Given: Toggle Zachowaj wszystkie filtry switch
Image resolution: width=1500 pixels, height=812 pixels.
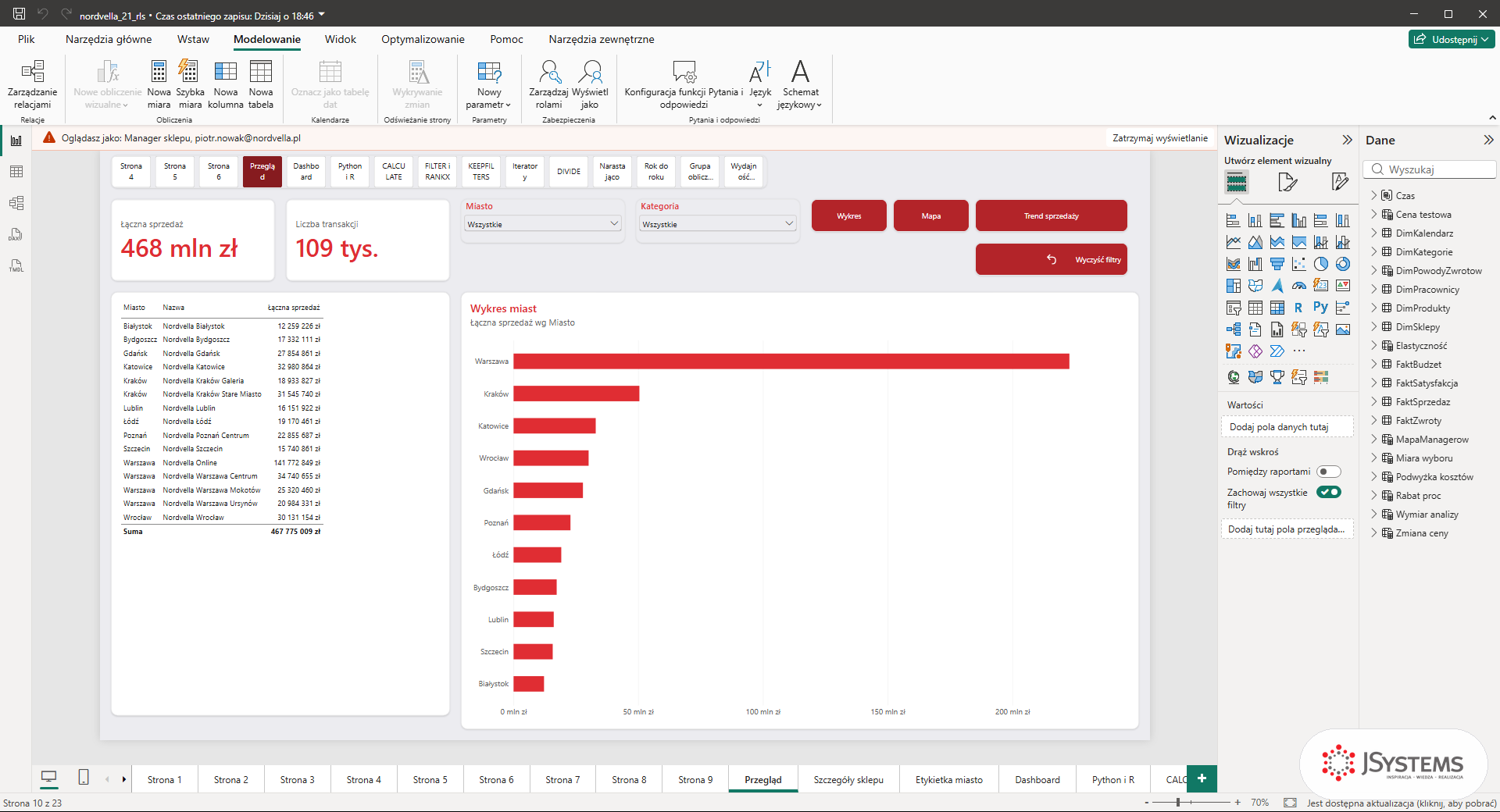Looking at the screenshot, I should pyautogui.click(x=1328, y=492).
